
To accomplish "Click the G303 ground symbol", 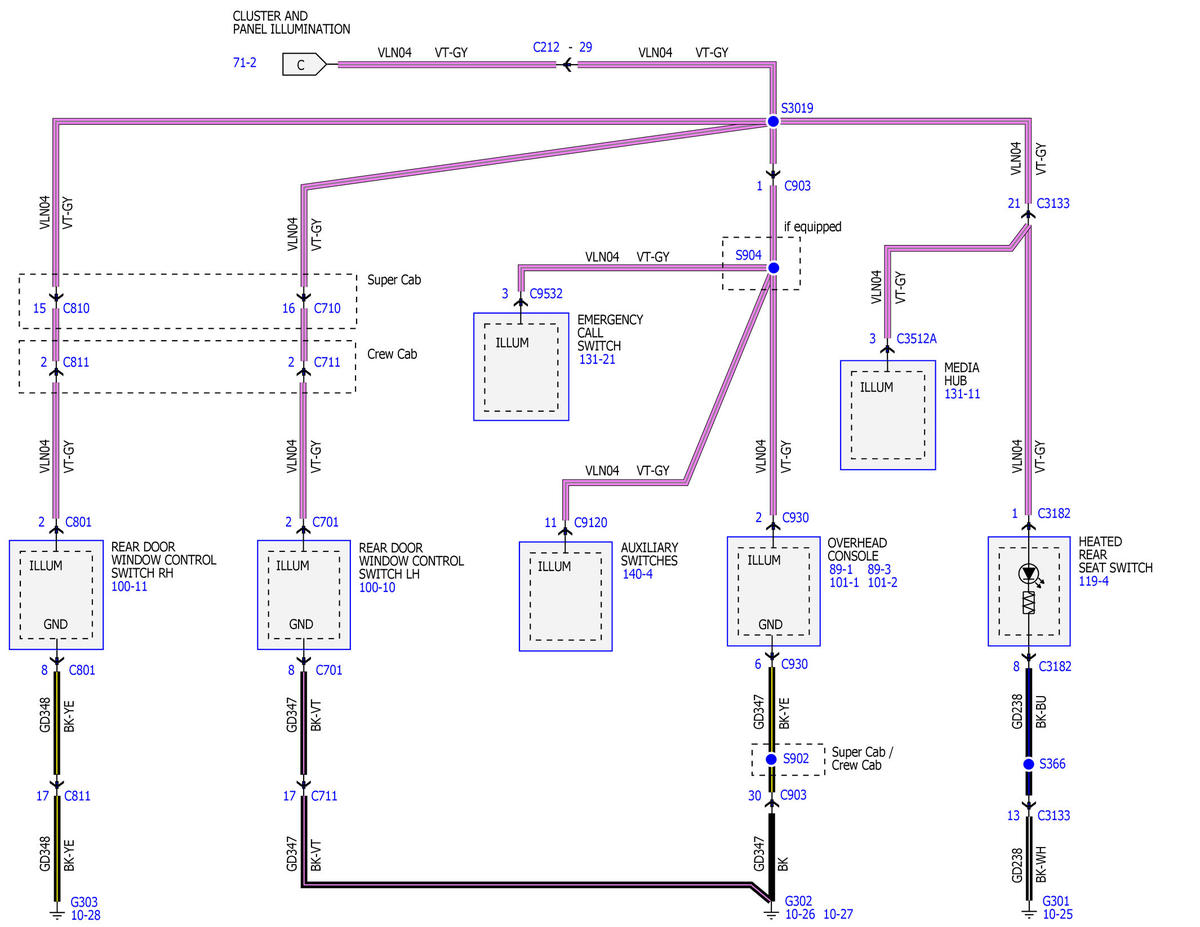I will click(x=56, y=910).
